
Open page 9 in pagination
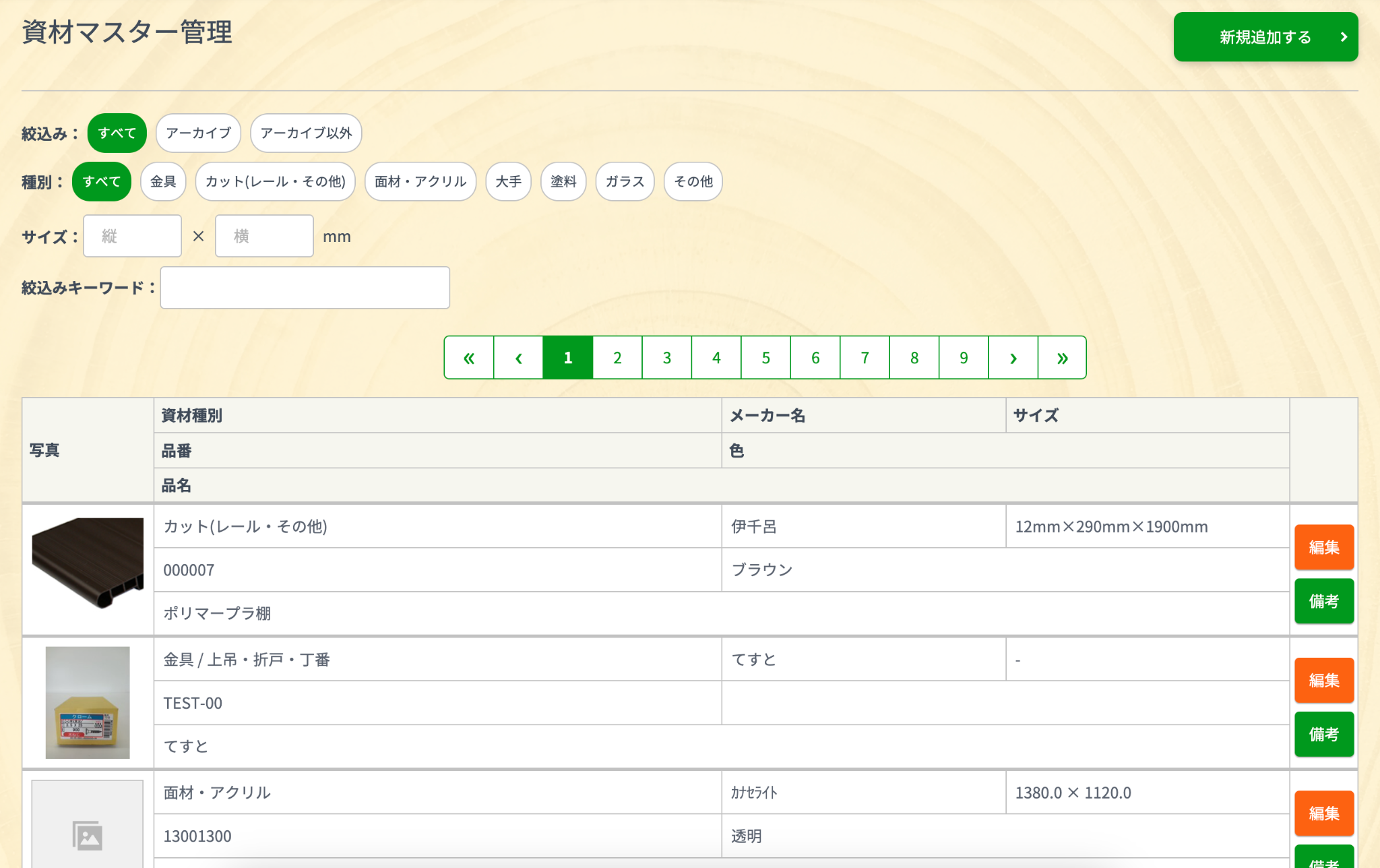tap(964, 358)
